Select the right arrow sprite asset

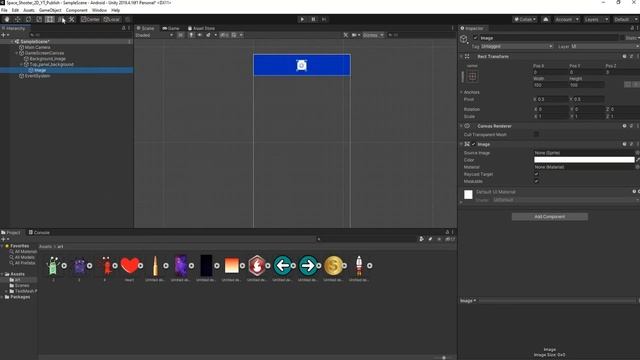click(308, 266)
